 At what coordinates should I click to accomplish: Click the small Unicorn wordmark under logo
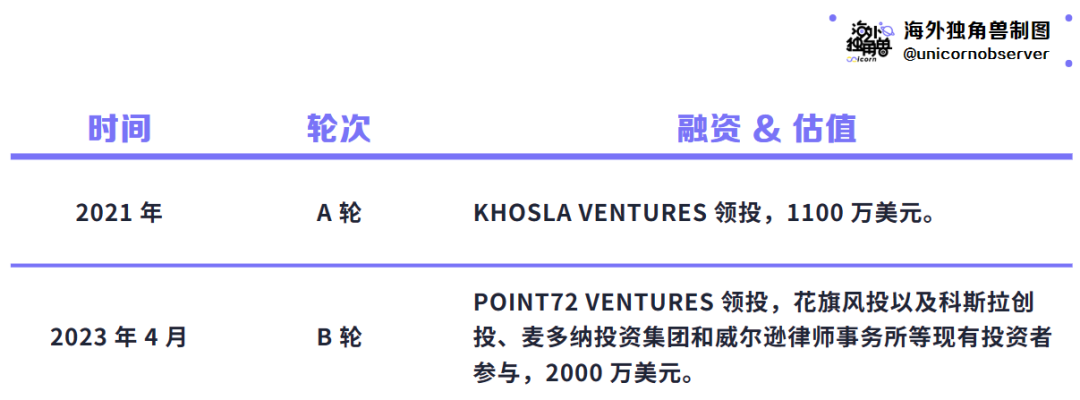pos(861,59)
